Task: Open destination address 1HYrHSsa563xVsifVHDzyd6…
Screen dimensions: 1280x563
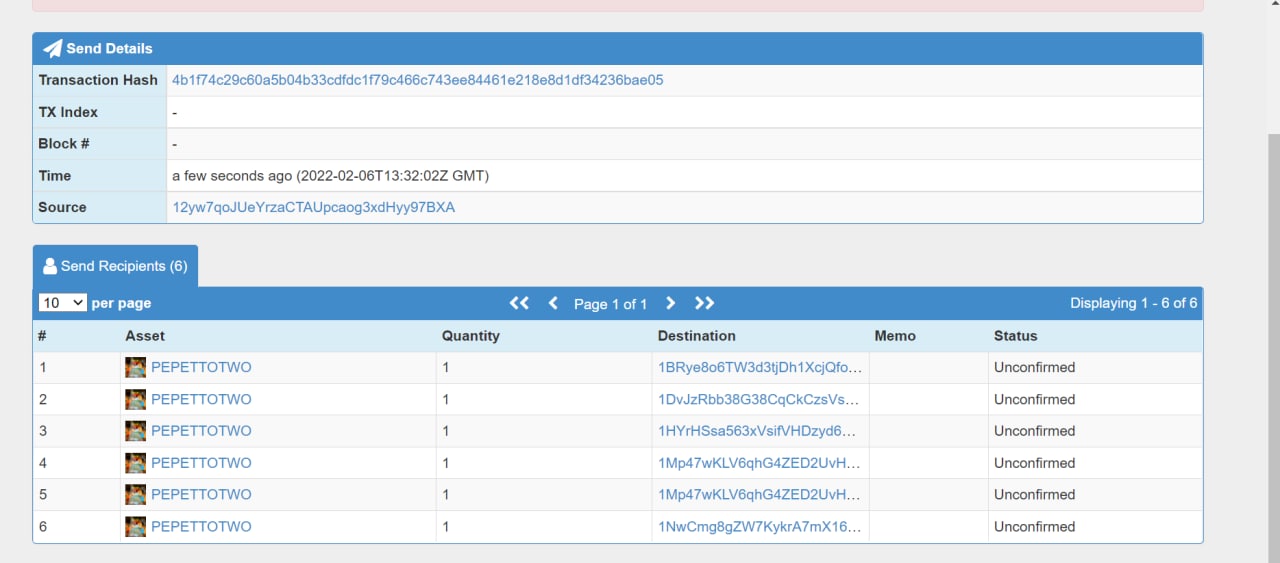Action: pyautogui.click(x=758, y=431)
